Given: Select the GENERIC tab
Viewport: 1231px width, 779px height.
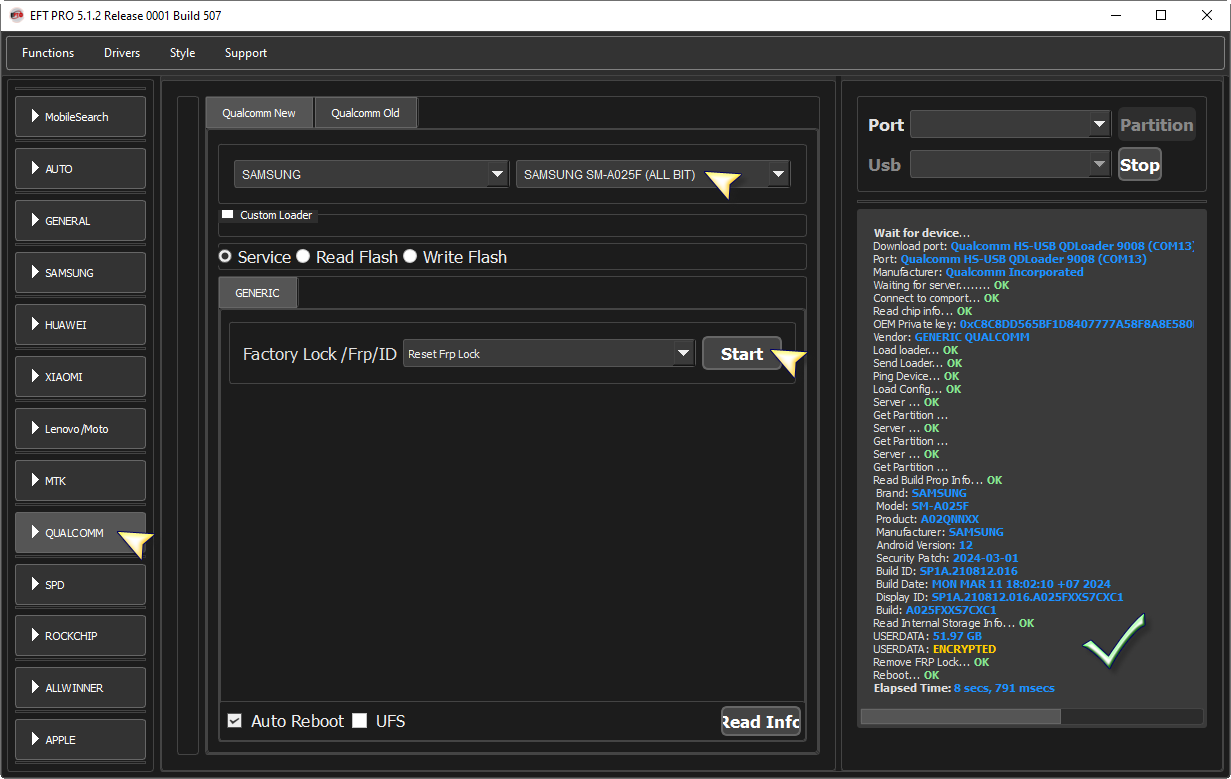Looking at the screenshot, I should pos(258,293).
